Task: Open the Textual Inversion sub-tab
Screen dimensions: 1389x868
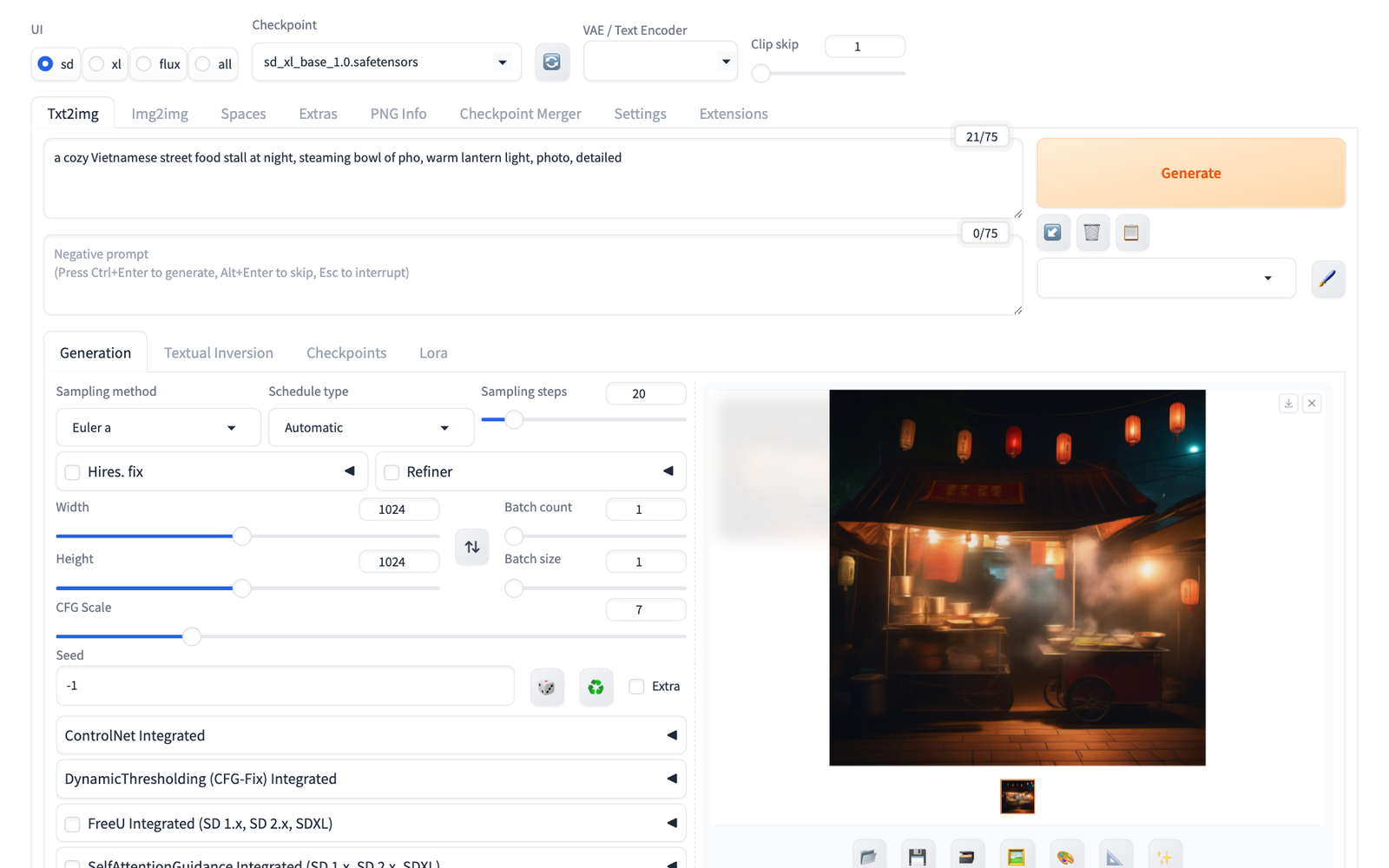Action: tap(219, 353)
